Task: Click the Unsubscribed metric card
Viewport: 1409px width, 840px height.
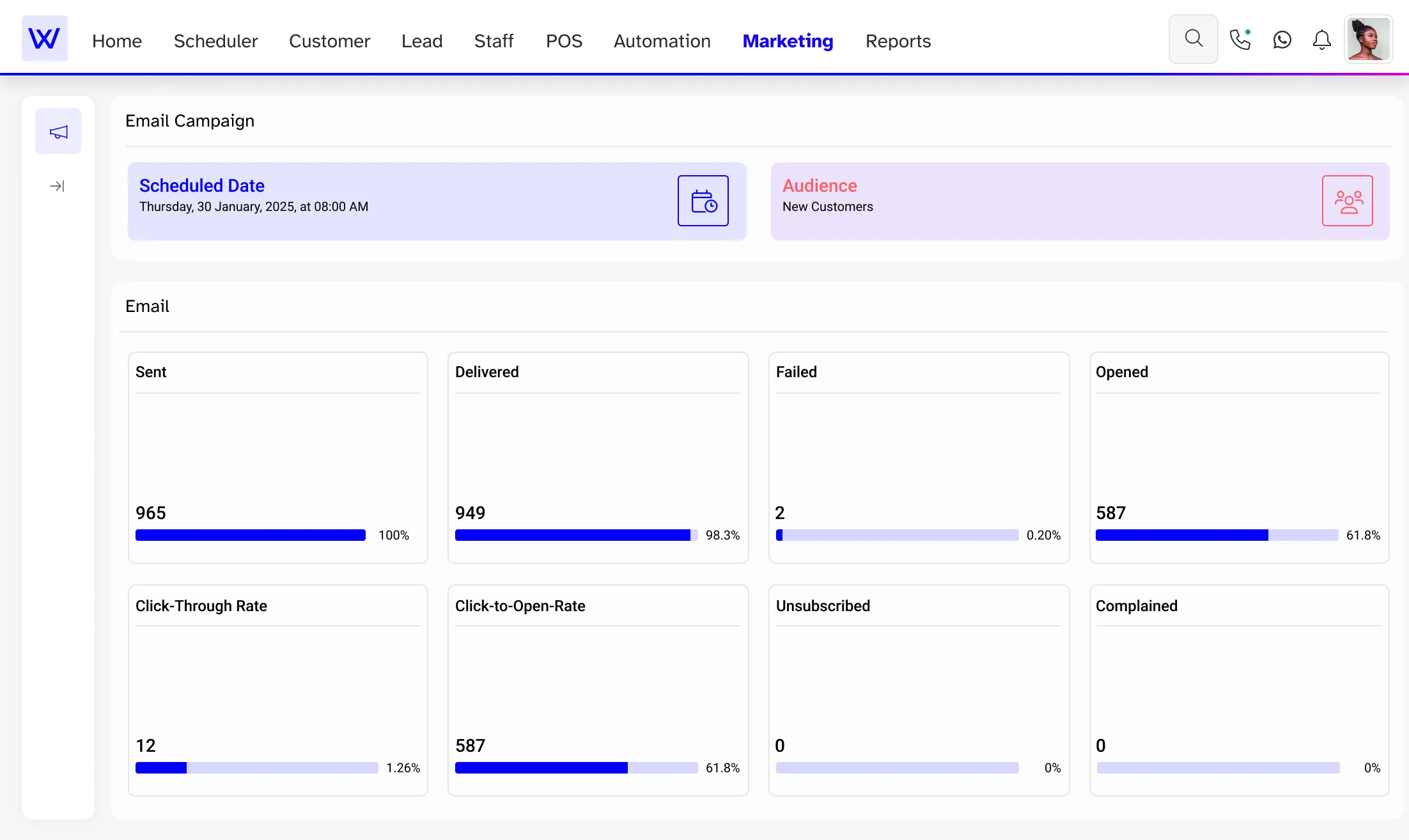Action: (x=919, y=690)
